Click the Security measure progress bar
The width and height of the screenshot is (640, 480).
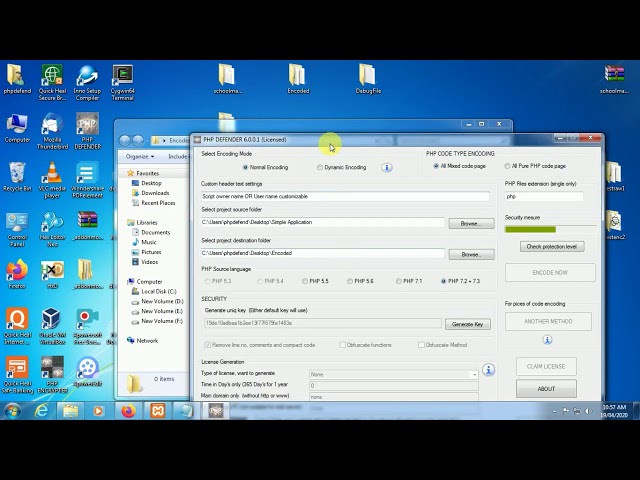click(550, 229)
